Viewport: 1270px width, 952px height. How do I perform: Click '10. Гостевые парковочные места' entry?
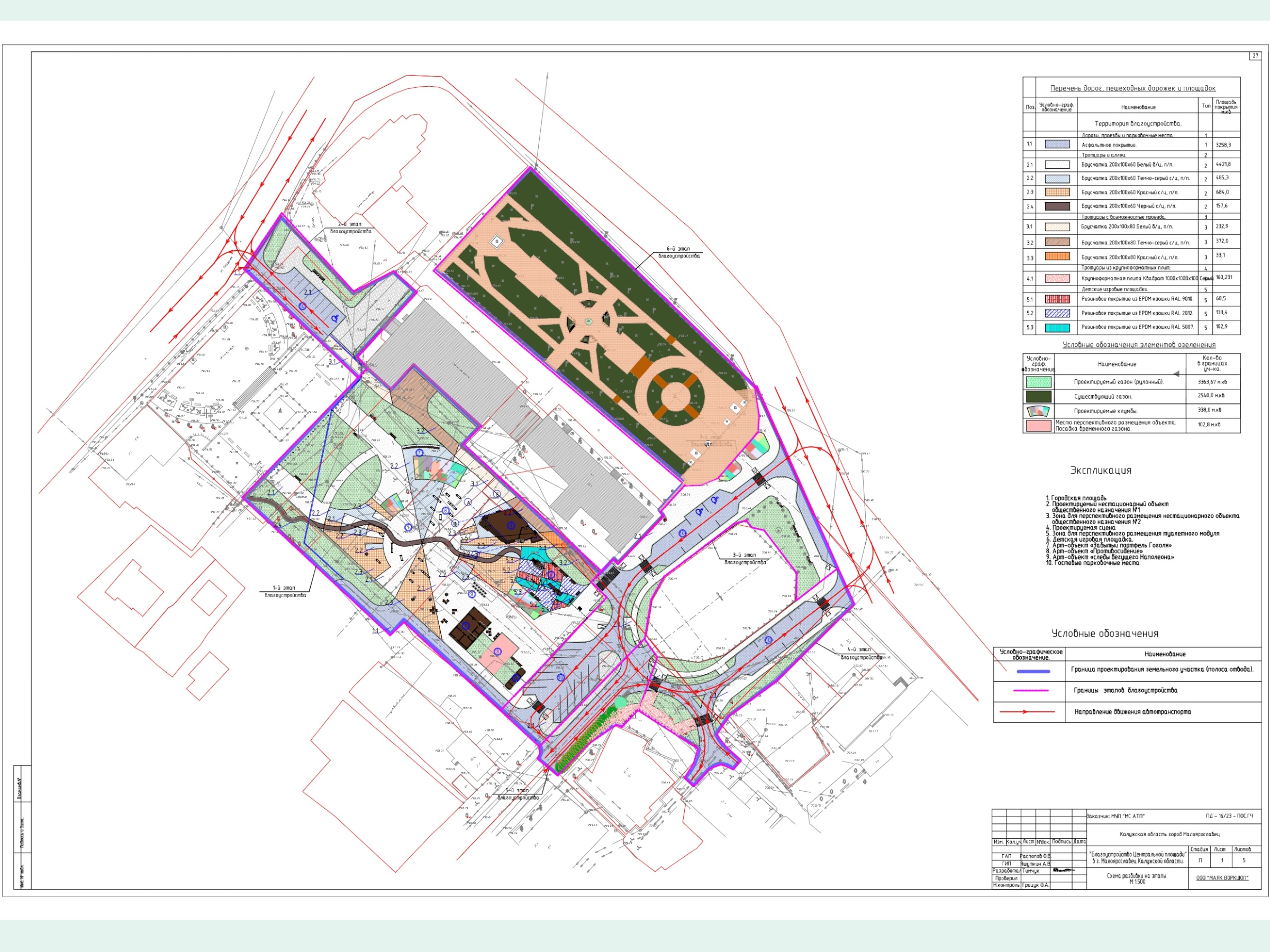click(1092, 563)
